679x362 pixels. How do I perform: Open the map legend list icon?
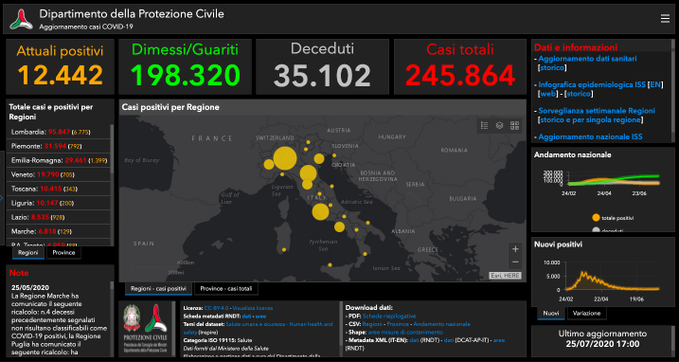pos(485,126)
